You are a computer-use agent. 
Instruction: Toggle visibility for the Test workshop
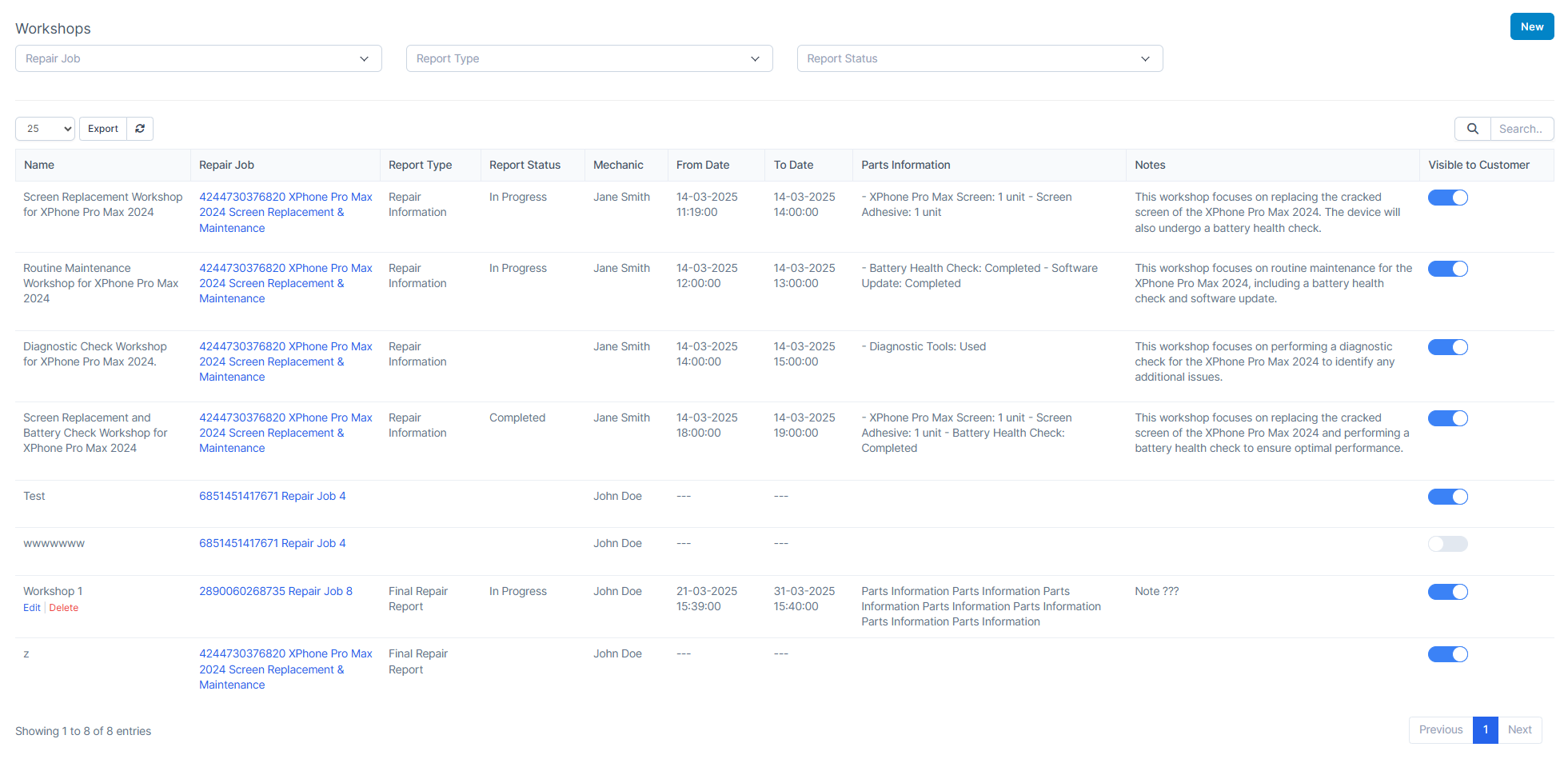(x=1447, y=497)
